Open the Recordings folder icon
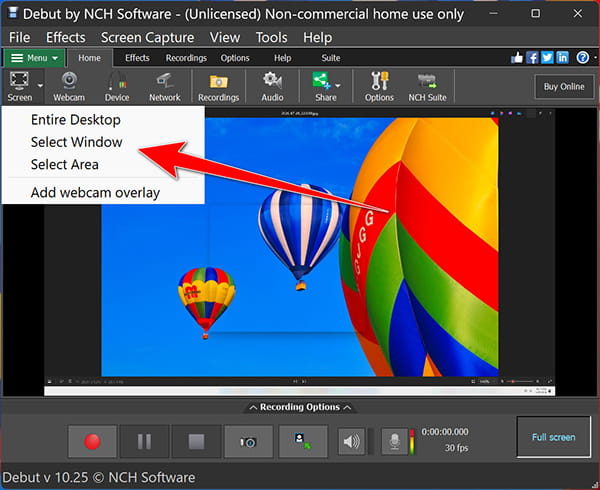 click(218, 86)
